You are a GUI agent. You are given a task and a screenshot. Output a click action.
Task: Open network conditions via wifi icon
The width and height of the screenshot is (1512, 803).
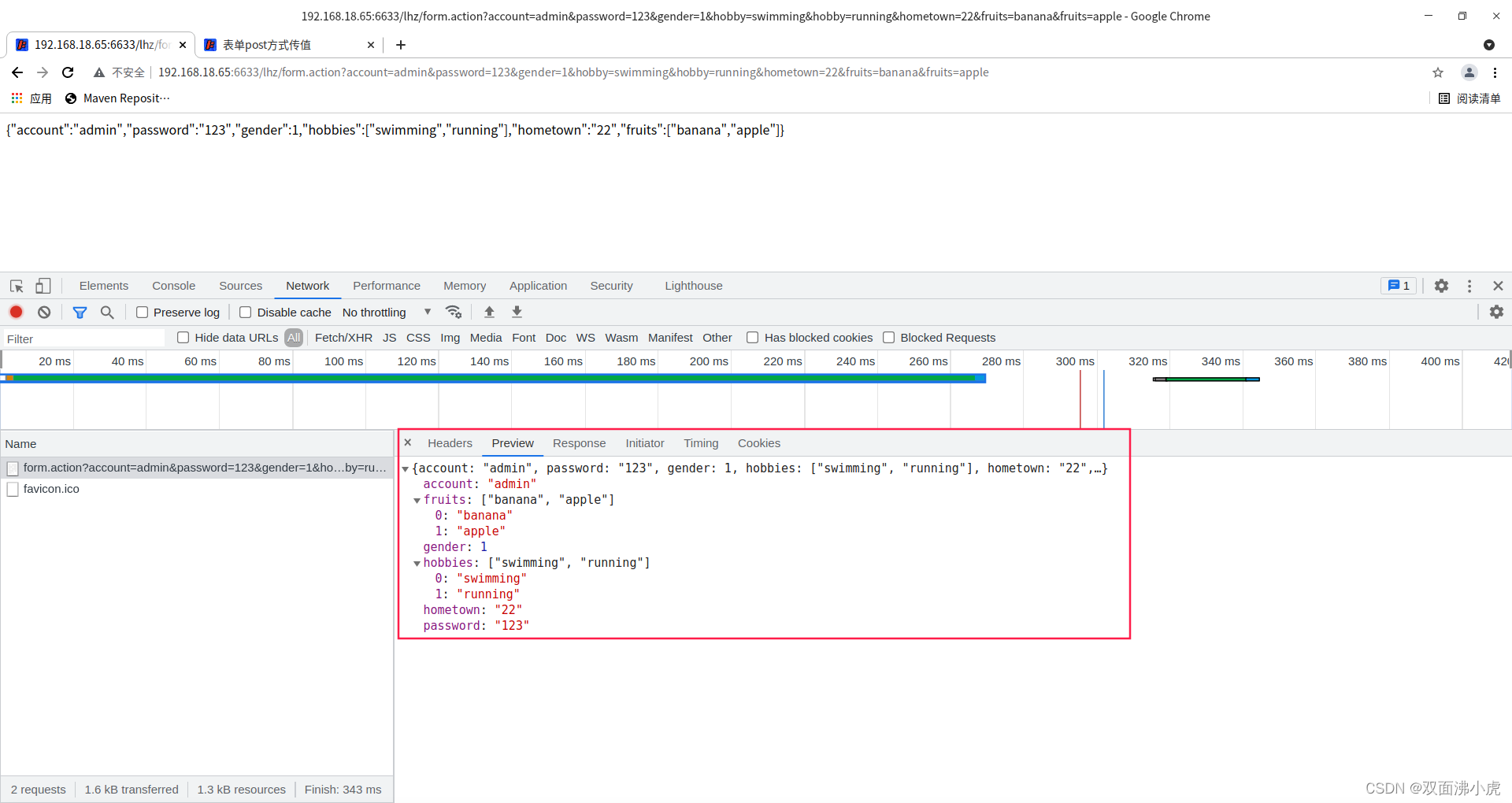tap(454, 312)
